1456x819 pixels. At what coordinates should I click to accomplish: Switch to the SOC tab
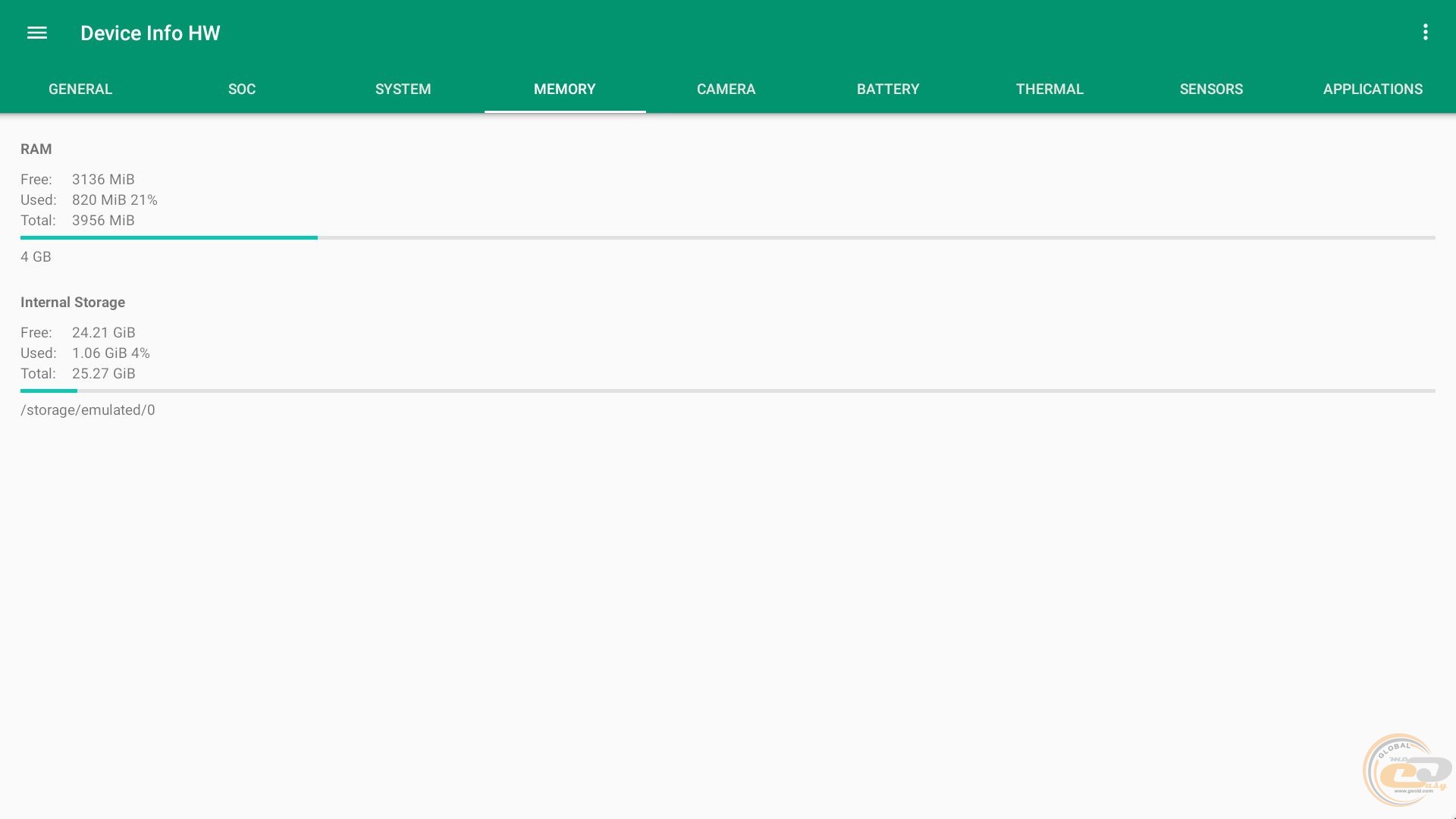coord(242,89)
